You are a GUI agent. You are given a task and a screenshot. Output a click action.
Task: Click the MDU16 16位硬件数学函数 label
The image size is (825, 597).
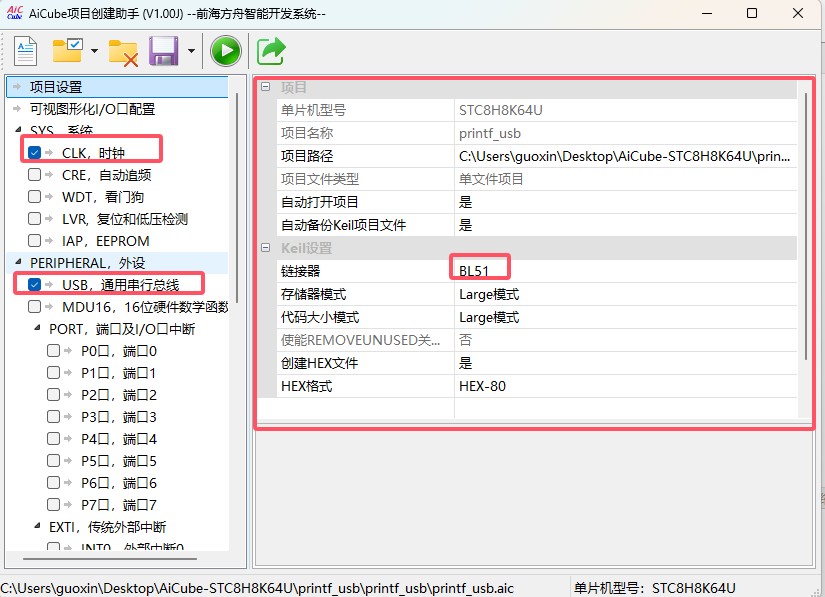tap(145, 307)
